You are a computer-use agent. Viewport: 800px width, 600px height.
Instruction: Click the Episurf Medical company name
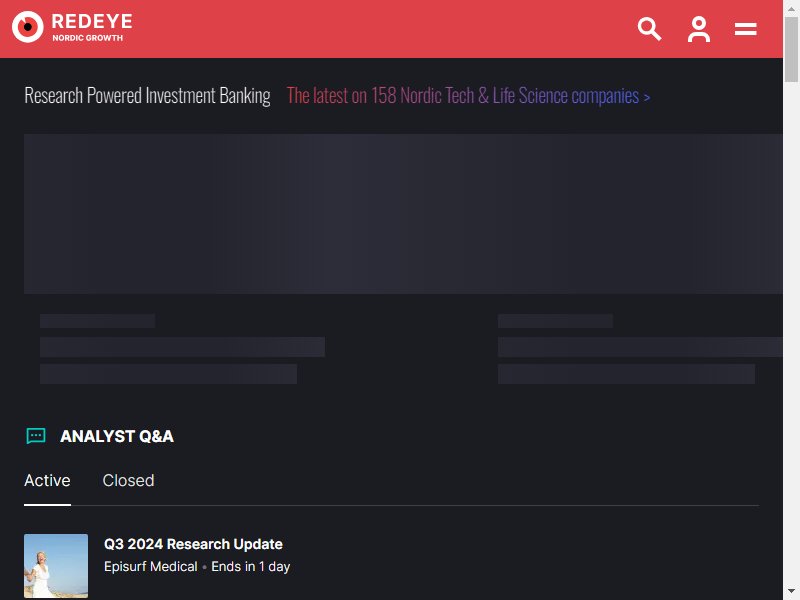pos(151,567)
